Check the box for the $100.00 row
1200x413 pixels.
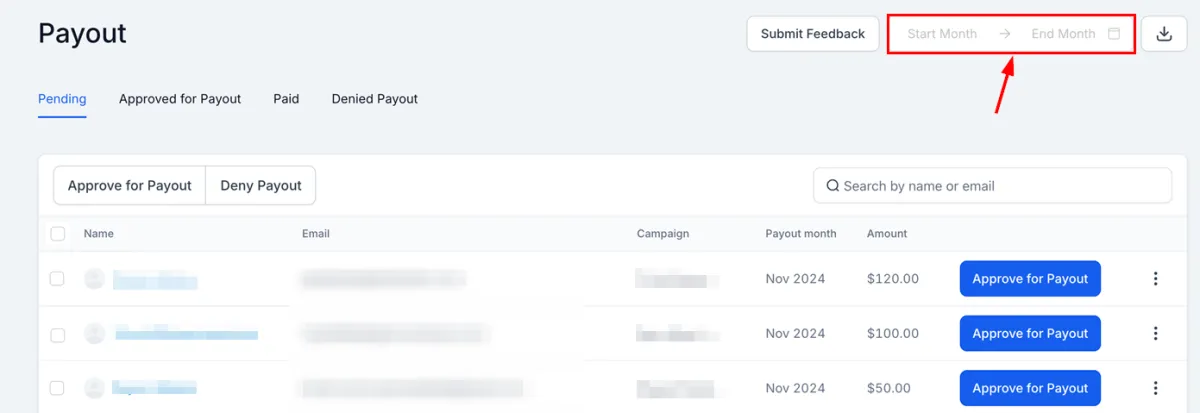pyautogui.click(x=57, y=334)
